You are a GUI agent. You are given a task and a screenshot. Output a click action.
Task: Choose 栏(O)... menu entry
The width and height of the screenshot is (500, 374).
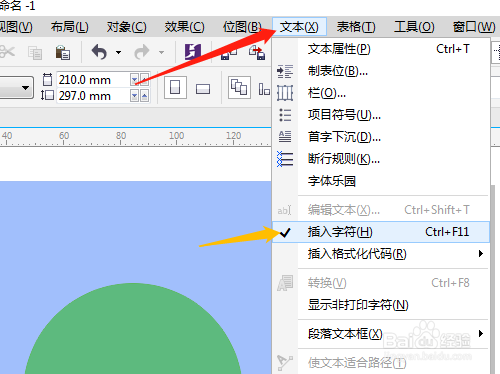381,93
